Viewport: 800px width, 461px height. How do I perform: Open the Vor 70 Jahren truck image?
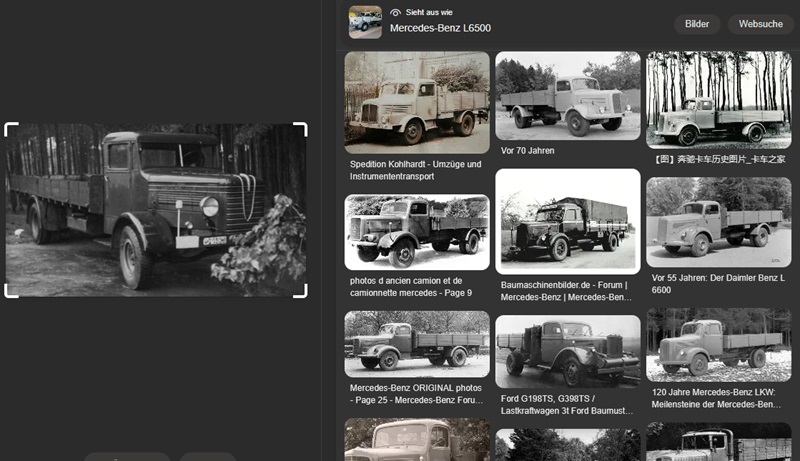pos(567,95)
